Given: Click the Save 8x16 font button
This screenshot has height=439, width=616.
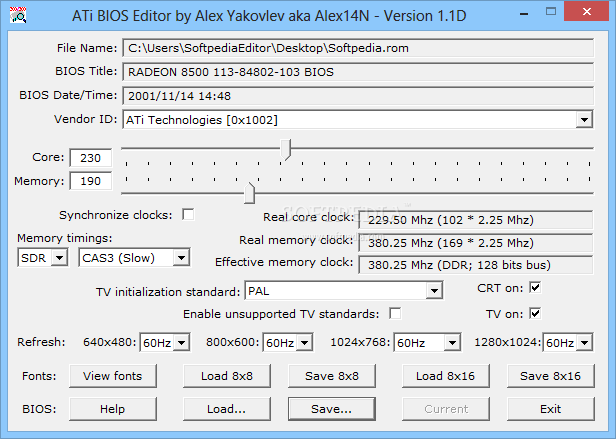Looking at the screenshot, I should 550,376.
